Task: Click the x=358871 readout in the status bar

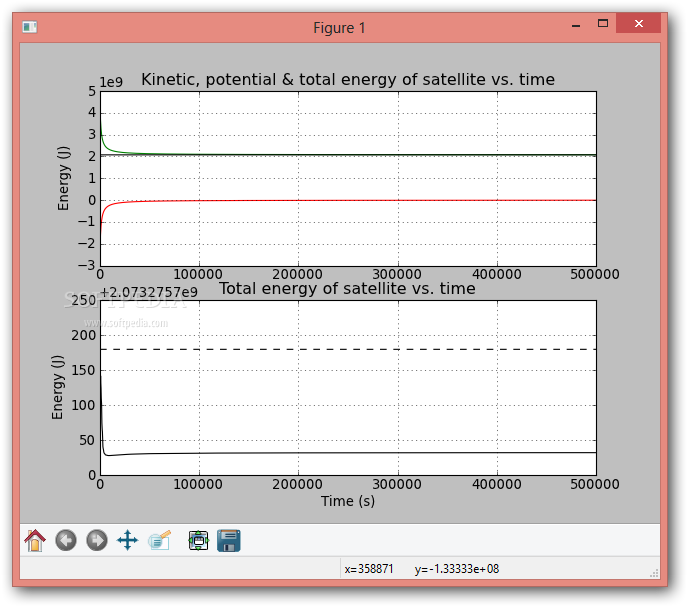Action: pos(369,569)
